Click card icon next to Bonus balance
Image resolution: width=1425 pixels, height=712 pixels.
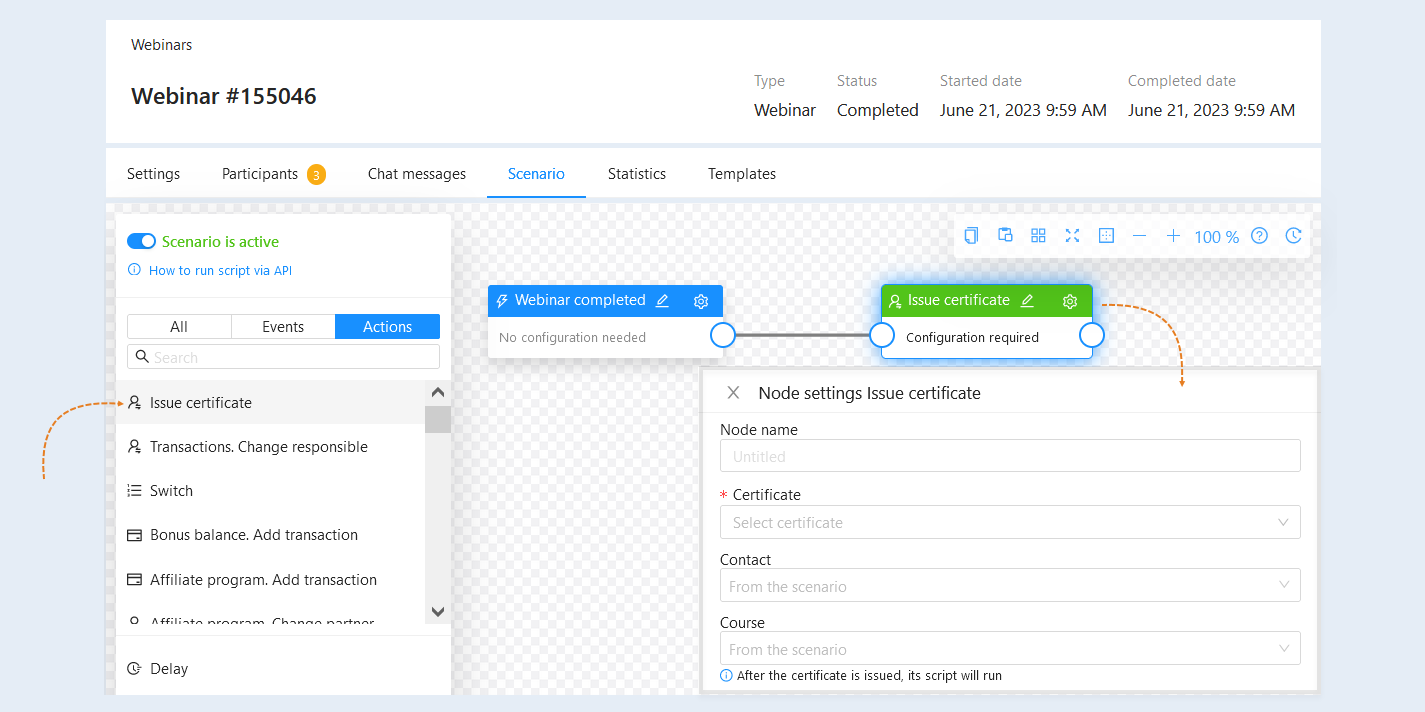pos(134,535)
